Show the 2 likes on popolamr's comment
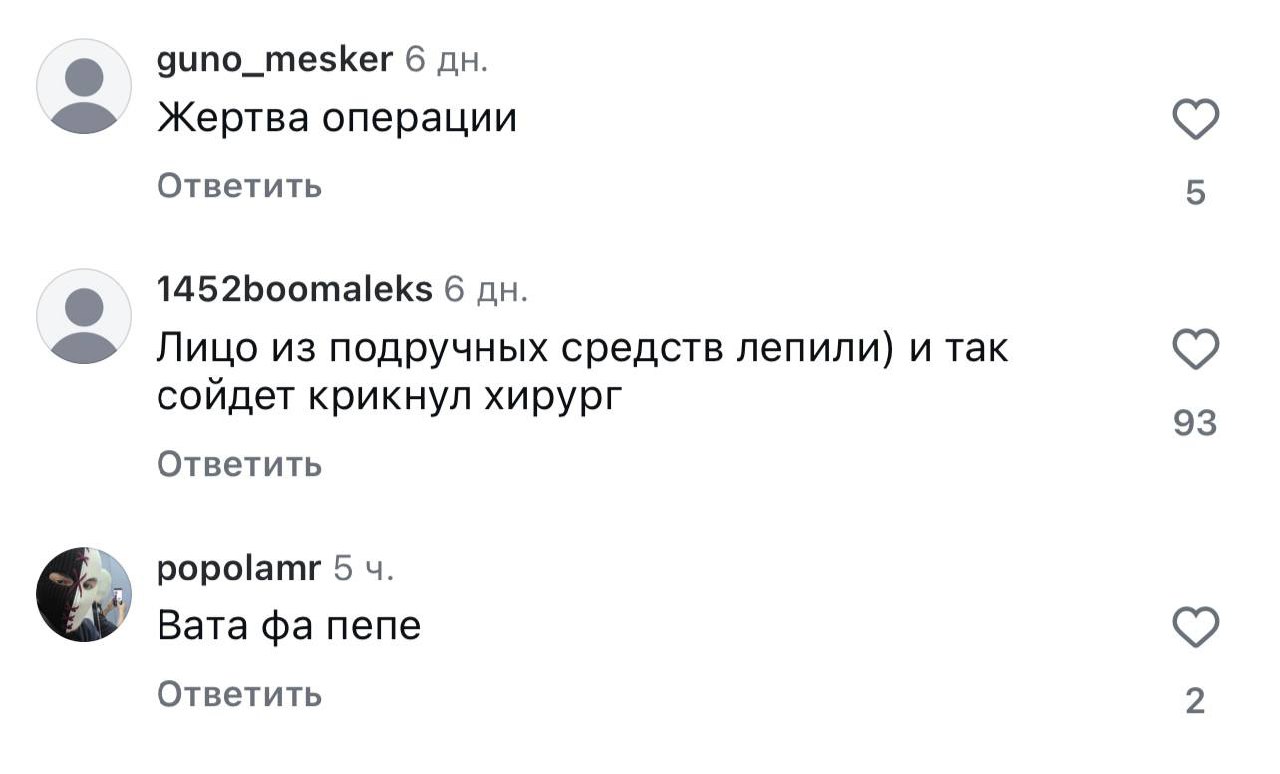This screenshot has width=1280, height=774. click(1195, 702)
